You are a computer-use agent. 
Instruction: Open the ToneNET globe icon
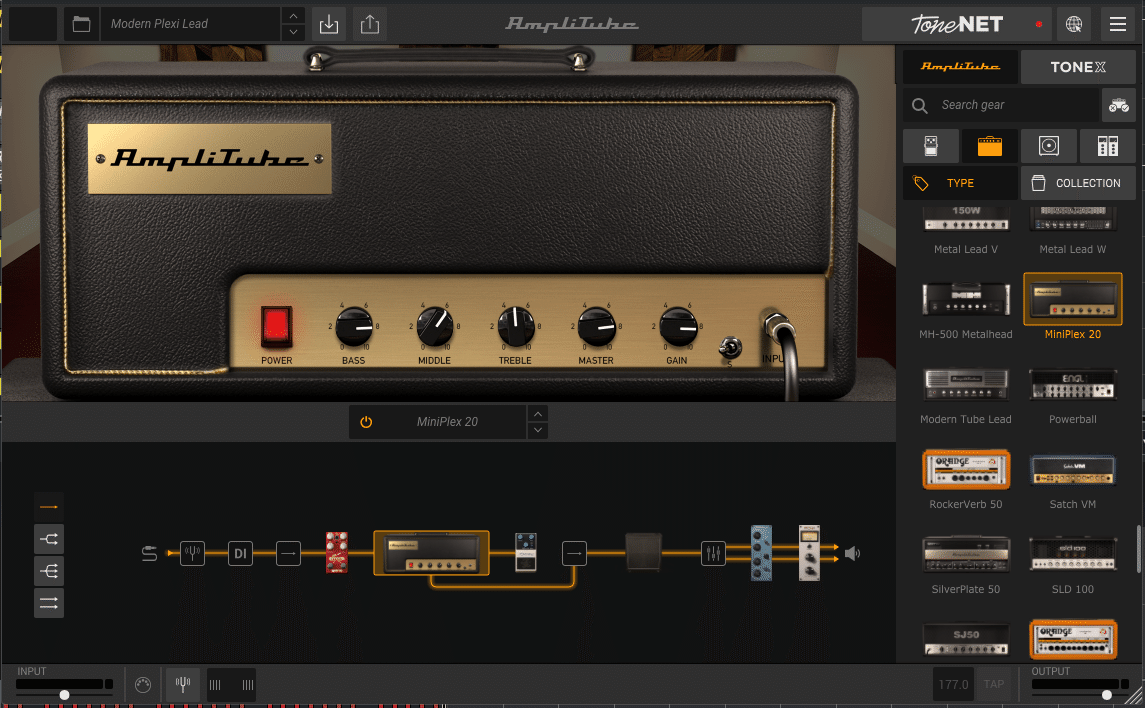tap(1073, 24)
